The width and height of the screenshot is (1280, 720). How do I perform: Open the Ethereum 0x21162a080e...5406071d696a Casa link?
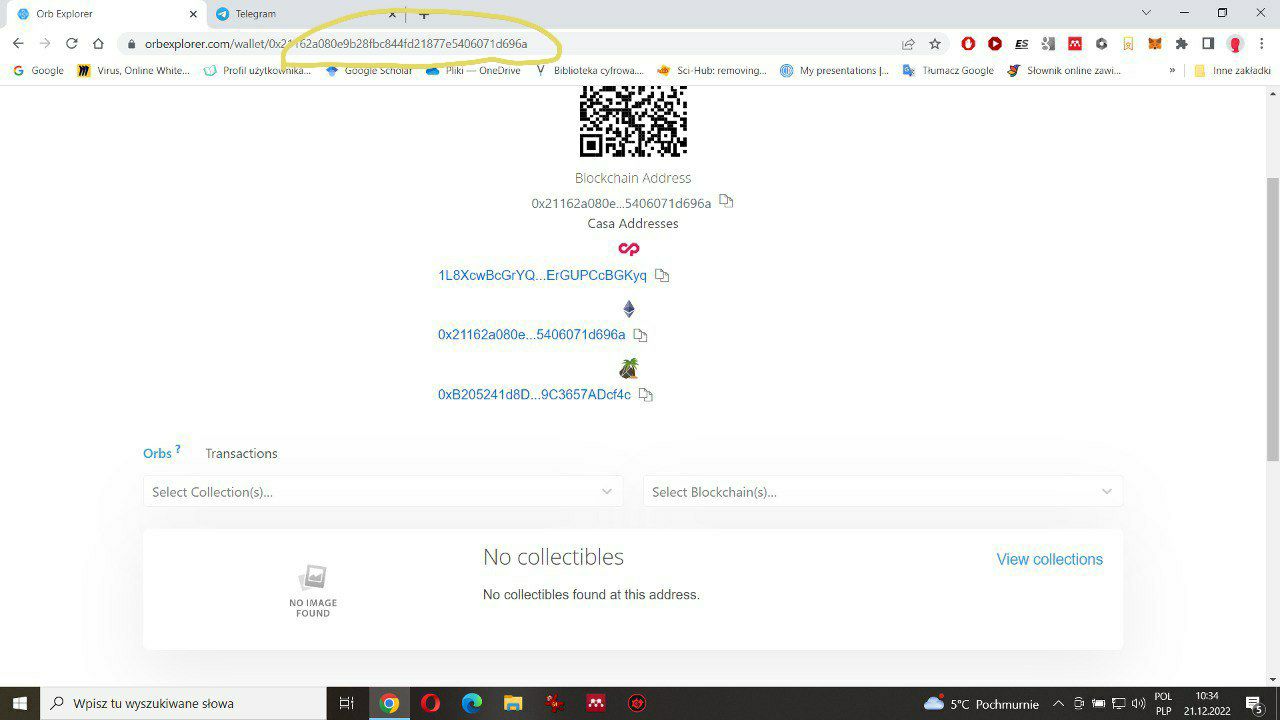531,335
